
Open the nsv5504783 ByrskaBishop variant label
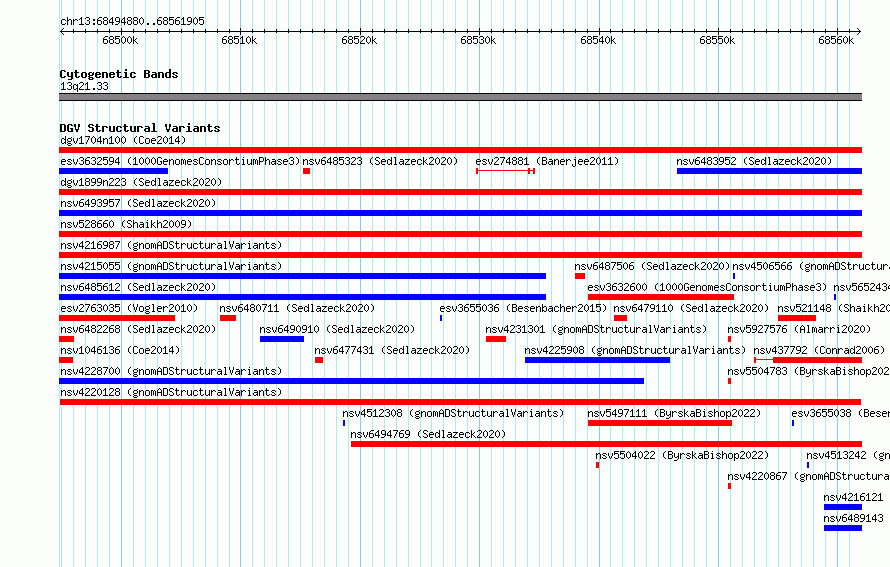[x=809, y=371]
